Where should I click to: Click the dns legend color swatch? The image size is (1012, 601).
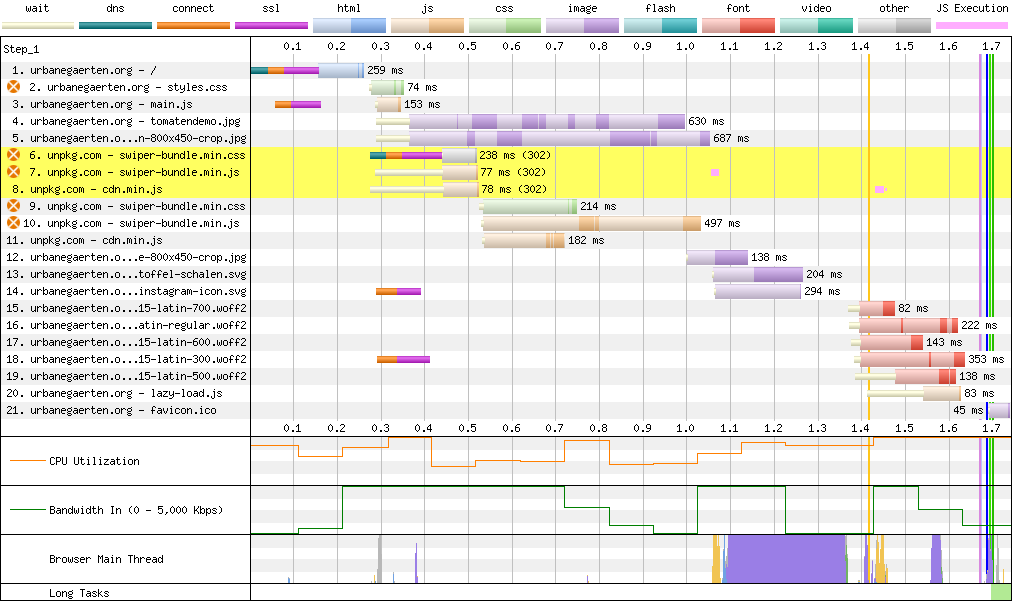(116, 26)
